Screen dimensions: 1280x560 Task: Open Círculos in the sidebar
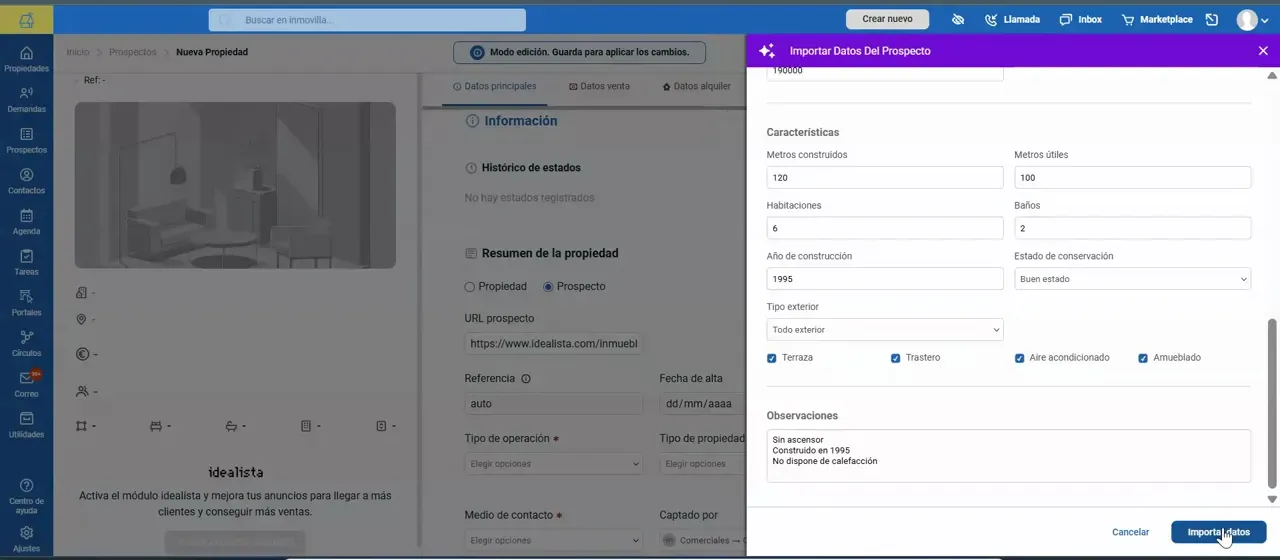26,344
